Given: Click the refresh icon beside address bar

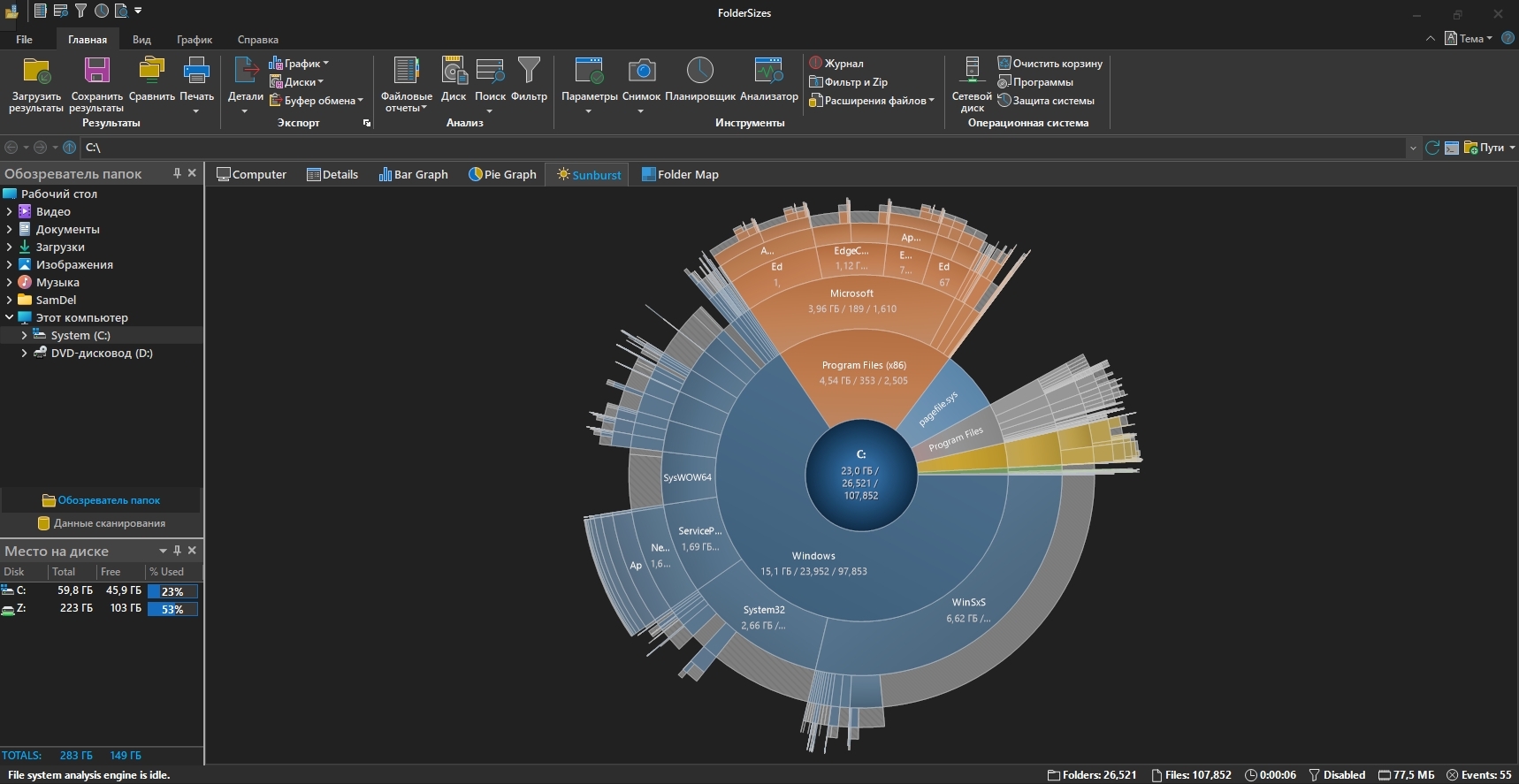Looking at the screenshot, I should pos(1432,148).
